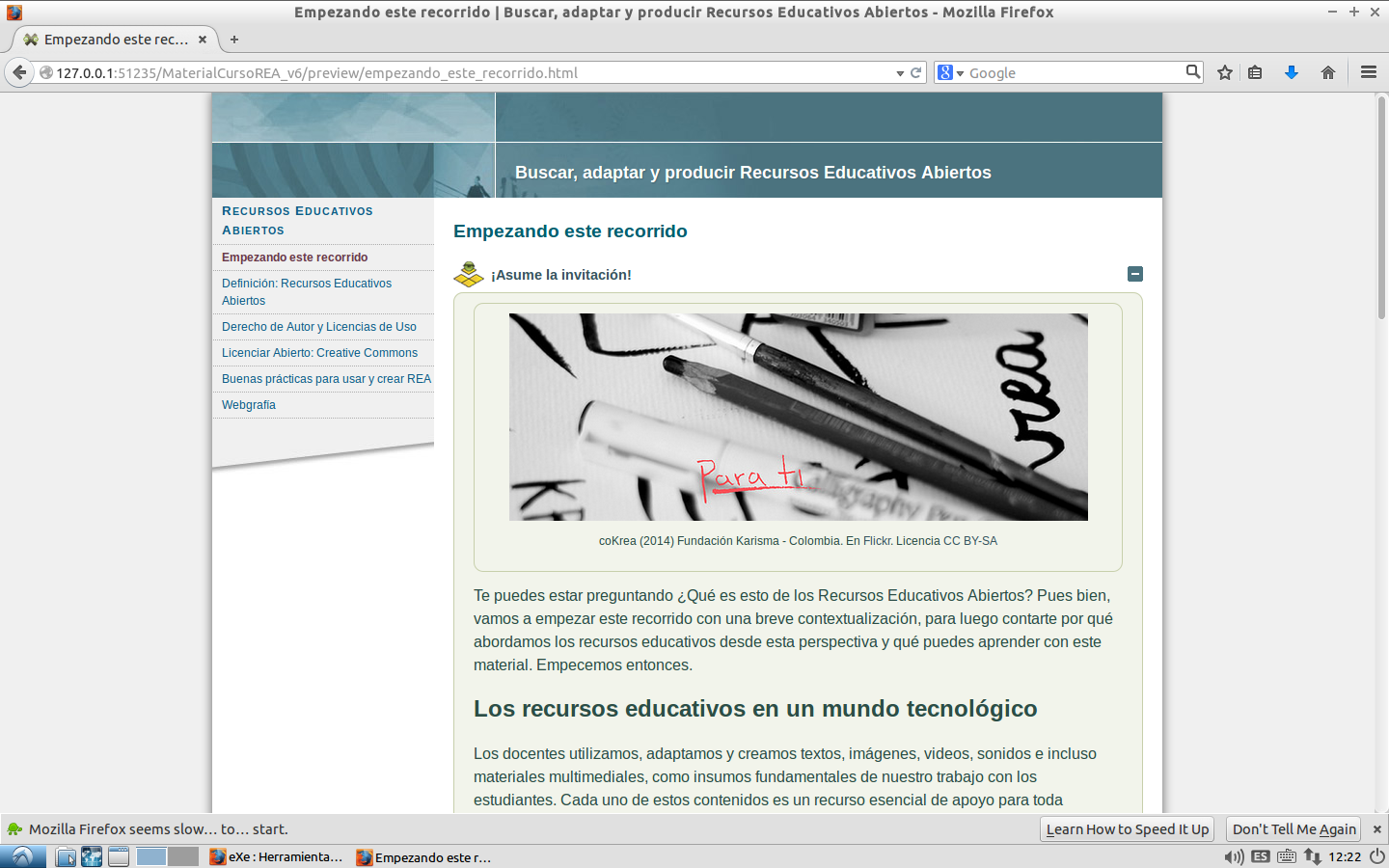Screen dimensions: 1389x868
Task: Go to the Firefox home page icon
Action: coord(1328,72)
